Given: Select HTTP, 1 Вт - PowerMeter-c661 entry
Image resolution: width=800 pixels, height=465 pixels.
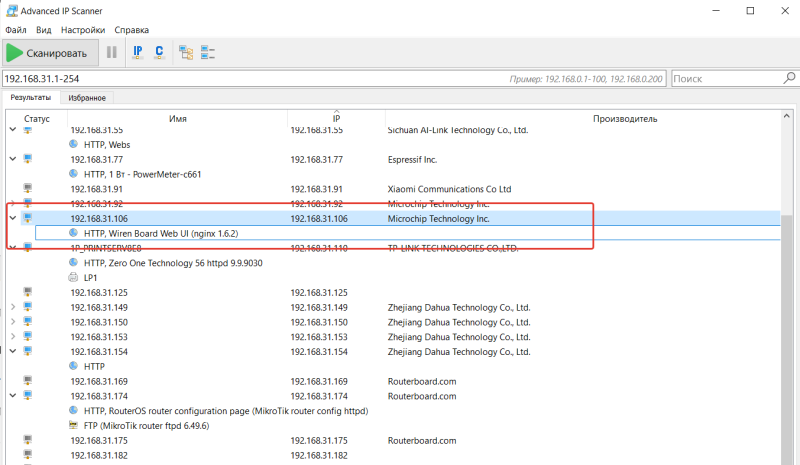Looking at the screenshot, I should (142, 174).
